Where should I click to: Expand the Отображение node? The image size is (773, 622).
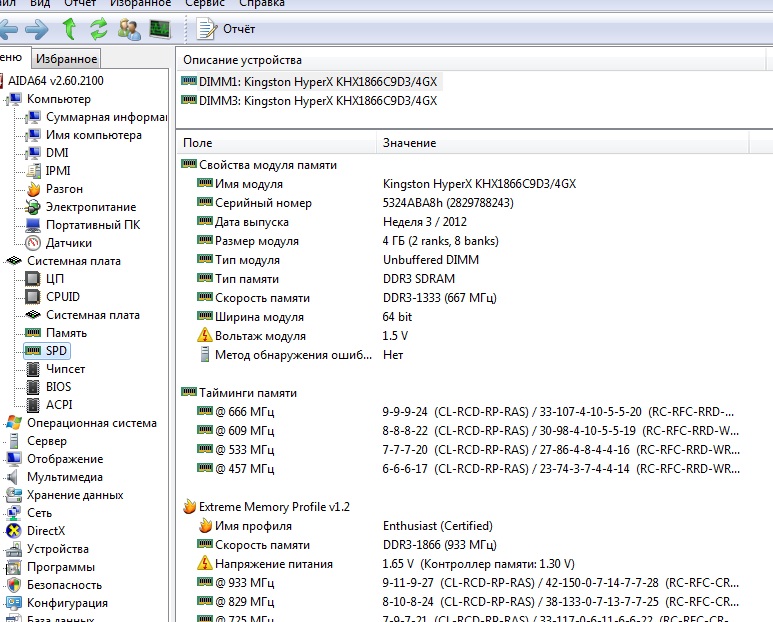pos(65,459)
